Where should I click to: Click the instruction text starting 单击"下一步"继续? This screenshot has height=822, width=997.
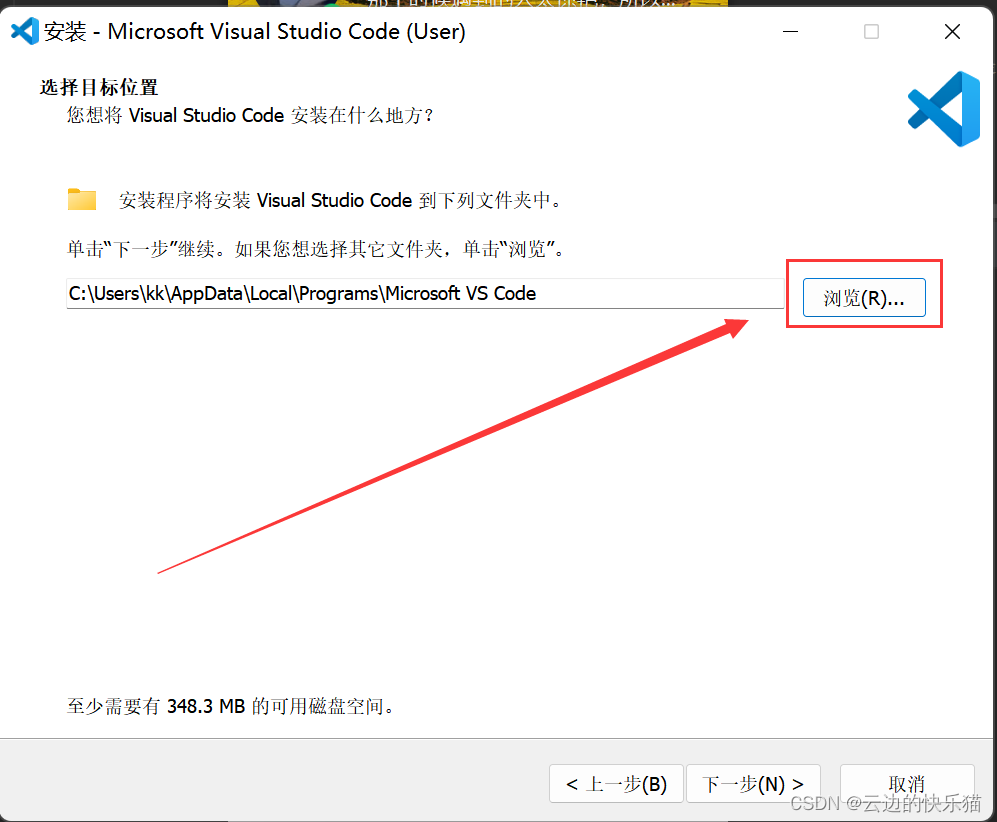pos(316,249)
